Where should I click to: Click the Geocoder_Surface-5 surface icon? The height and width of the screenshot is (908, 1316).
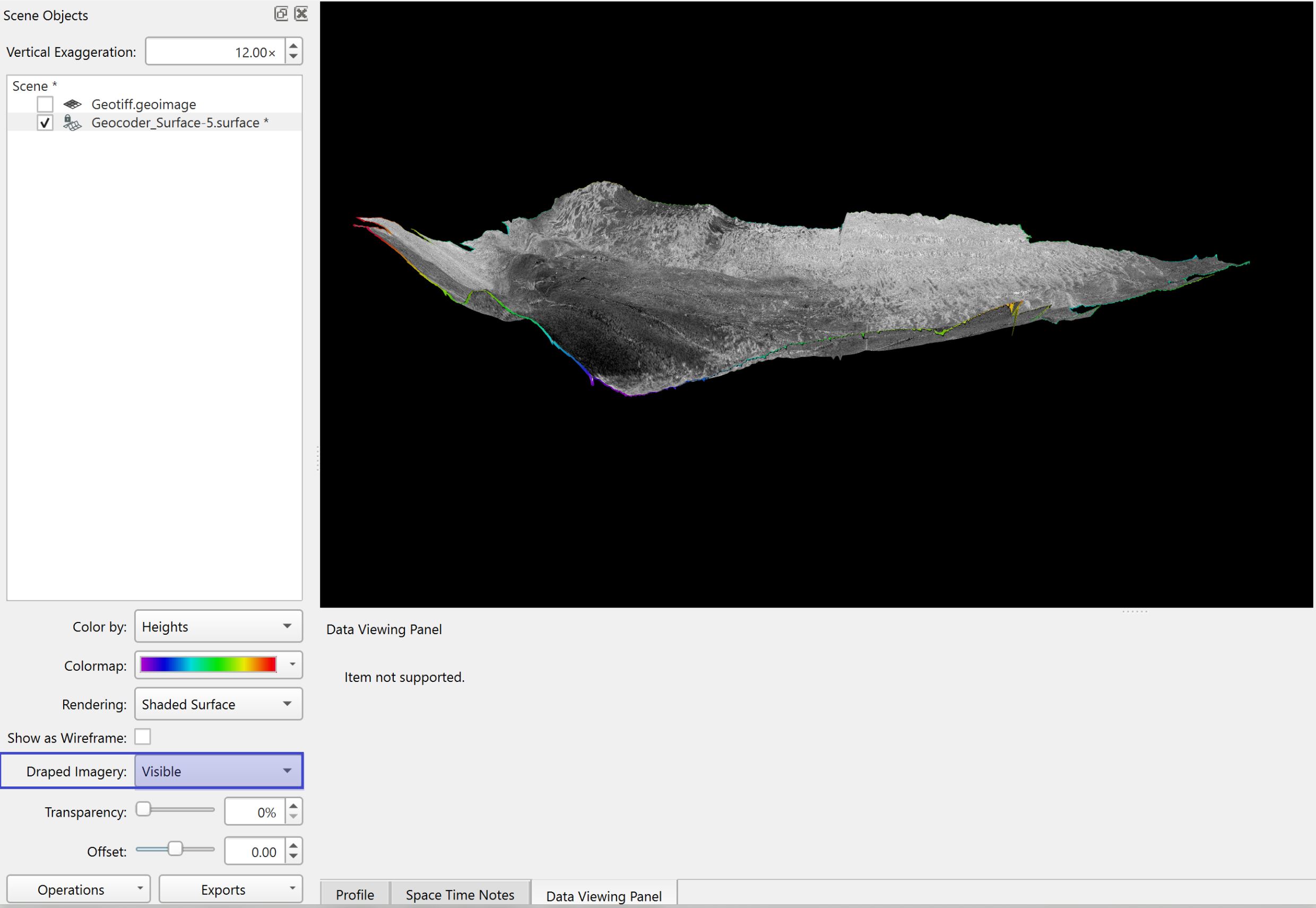72,122
